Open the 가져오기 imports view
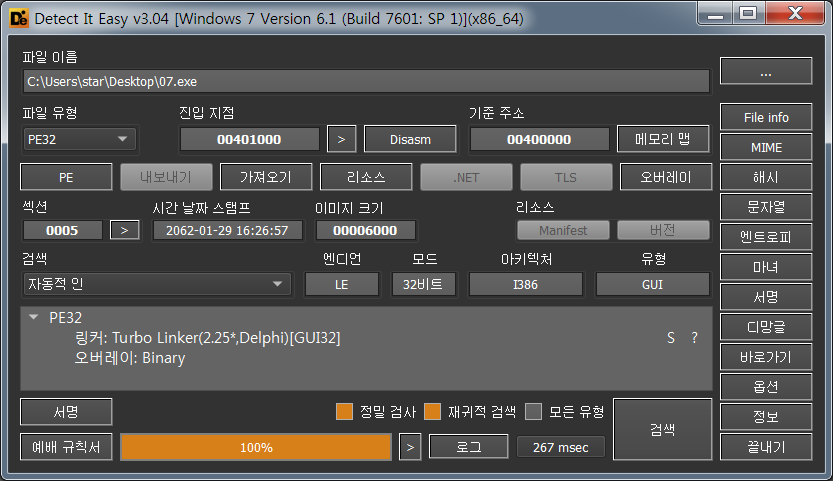833x481 pixels. click(x=266, y=177)
